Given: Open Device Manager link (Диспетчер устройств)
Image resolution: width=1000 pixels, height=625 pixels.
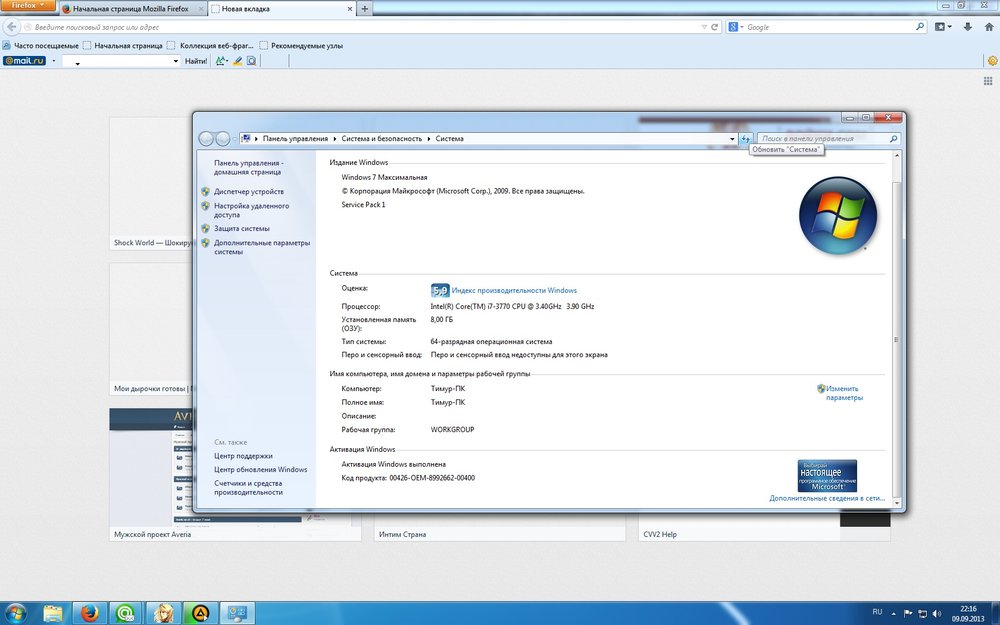Looking at the screenshot, I should coord(248,191).
